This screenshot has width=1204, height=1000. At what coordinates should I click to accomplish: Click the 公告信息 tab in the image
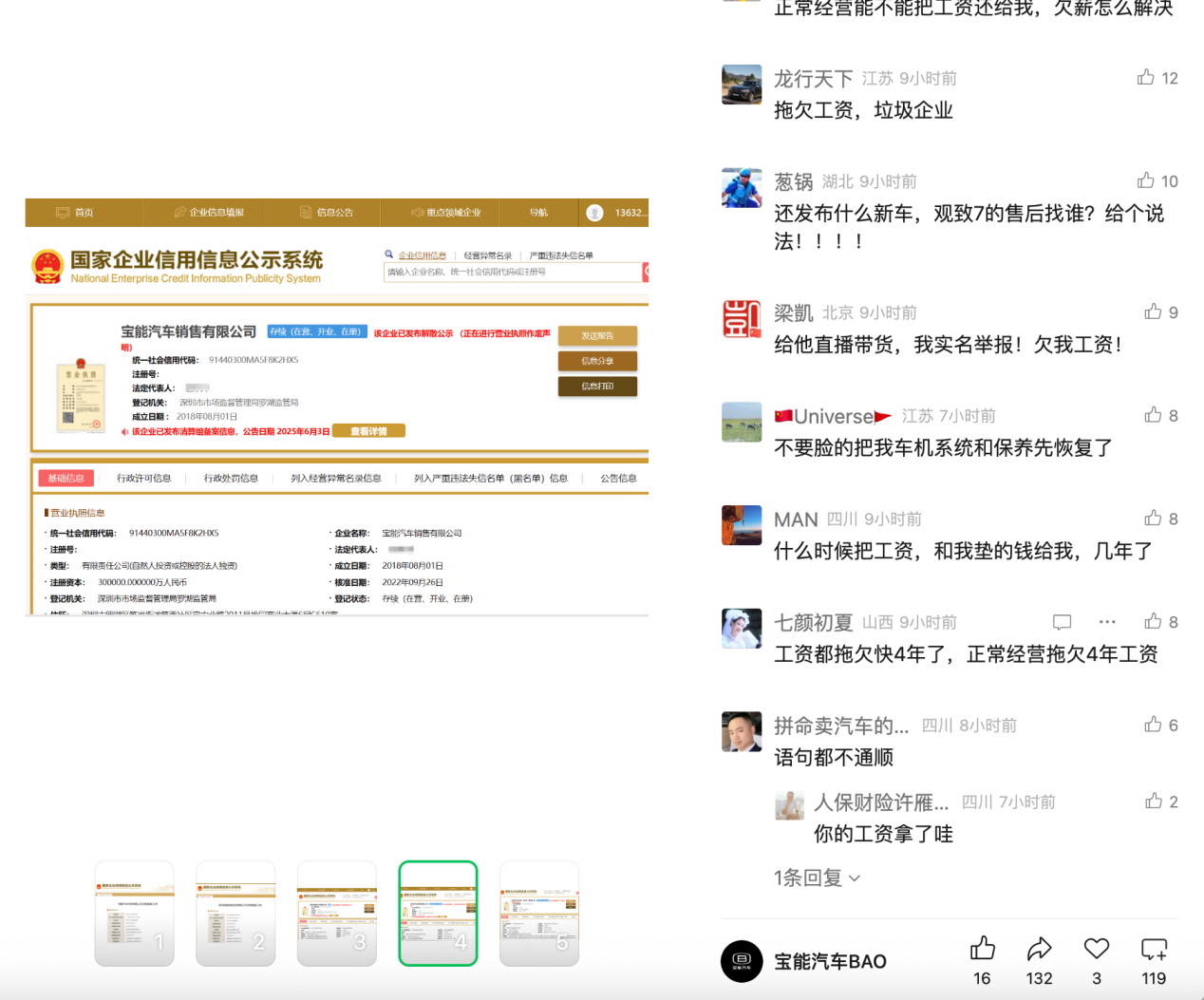click(618, 479)
